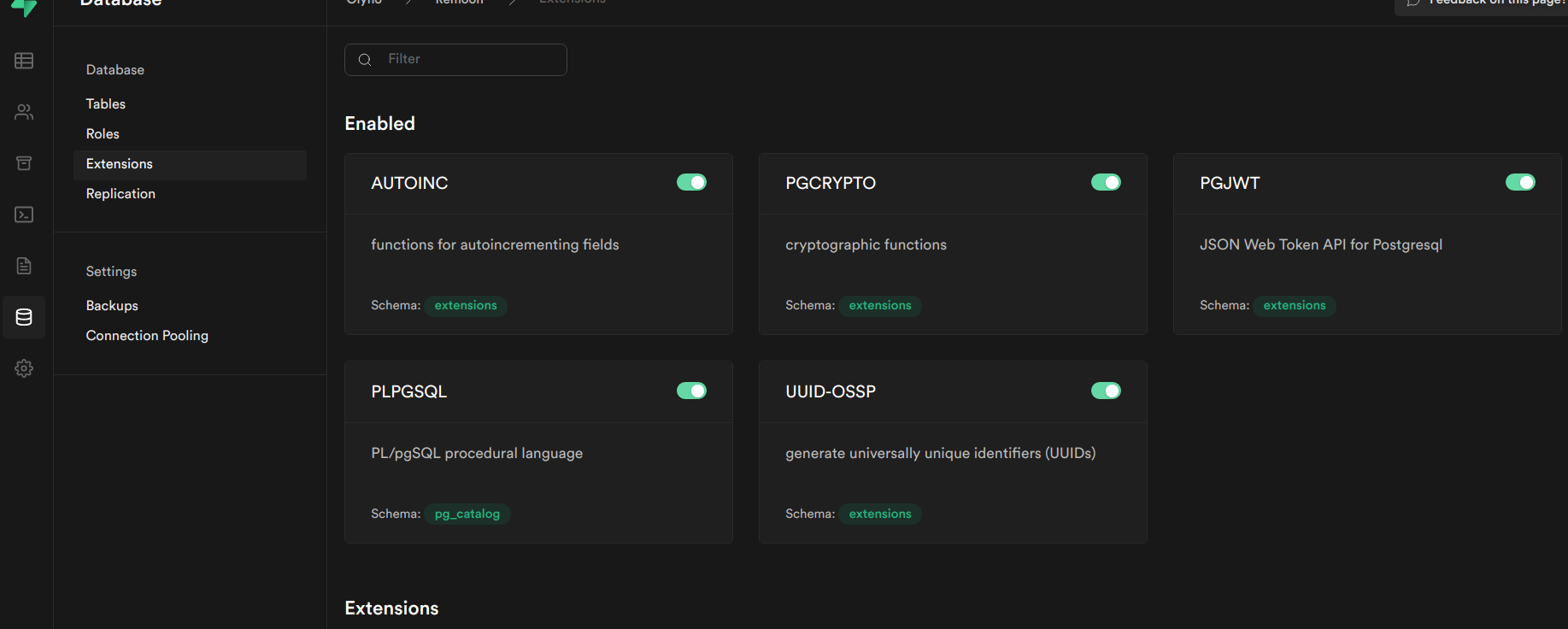
Task: Open the API Docs document icon
Action: [x=24, y=266]
